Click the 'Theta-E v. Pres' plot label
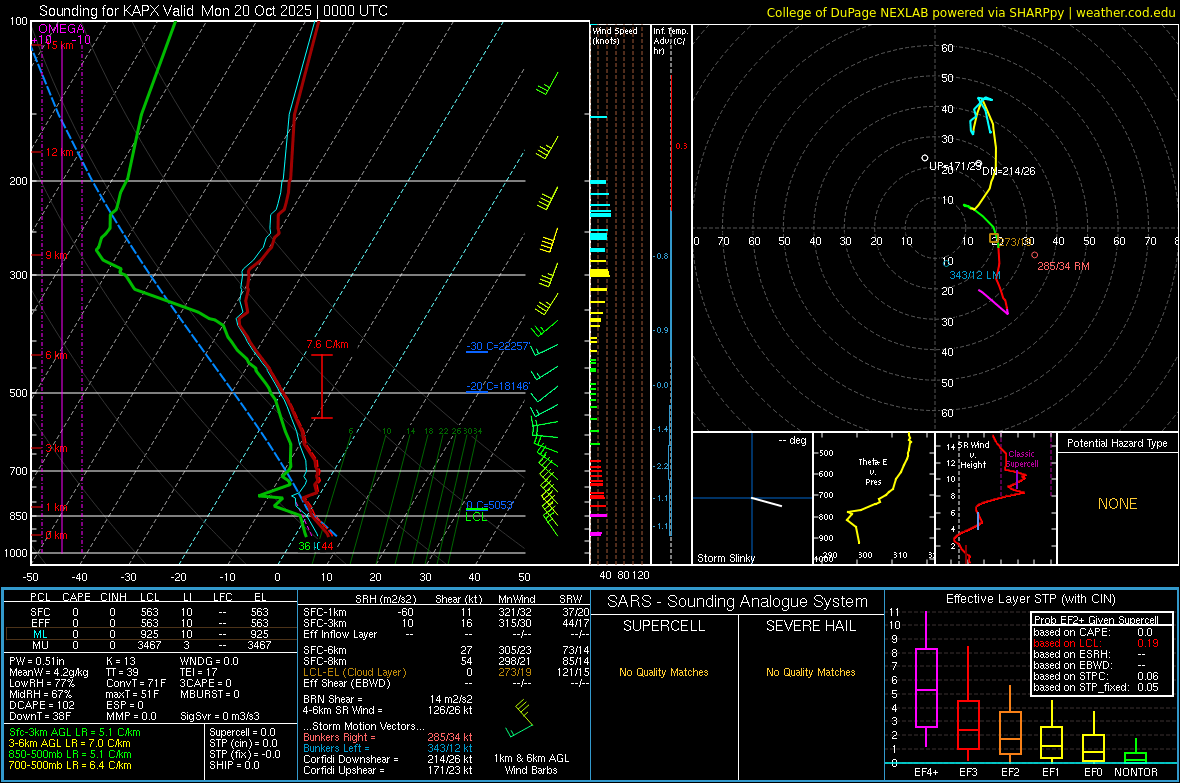 [x=873, y=471]
